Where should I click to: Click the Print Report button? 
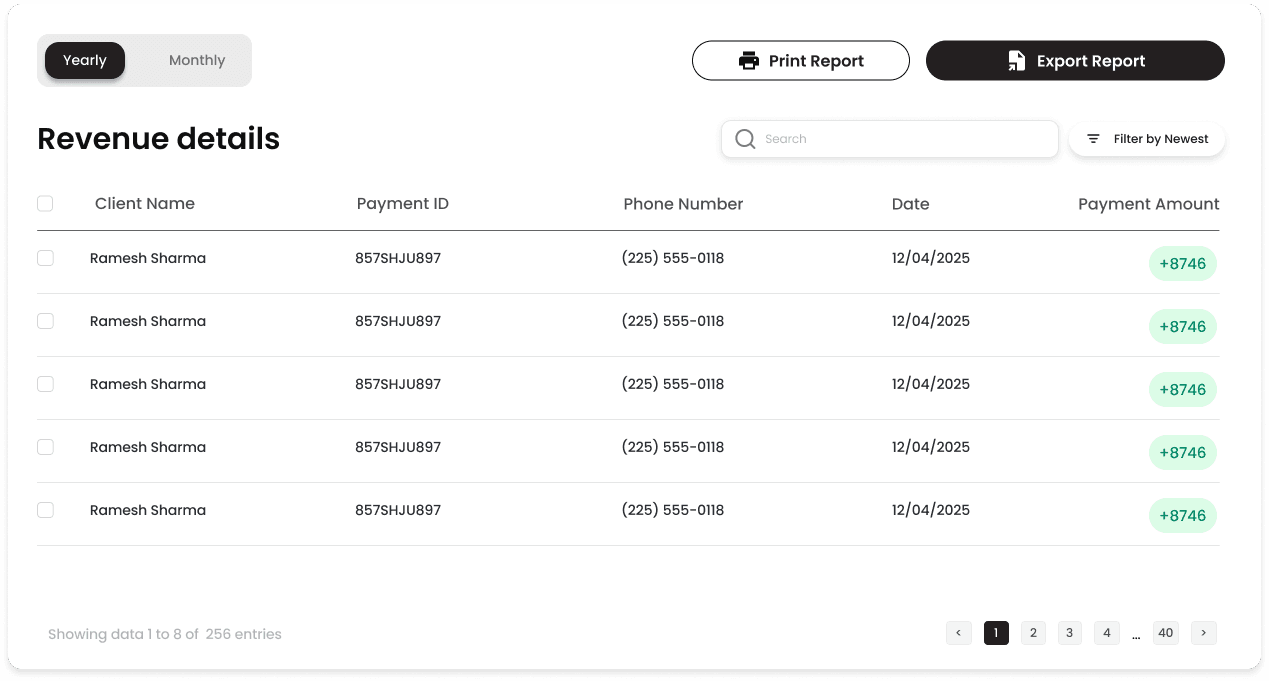(800, 60)
